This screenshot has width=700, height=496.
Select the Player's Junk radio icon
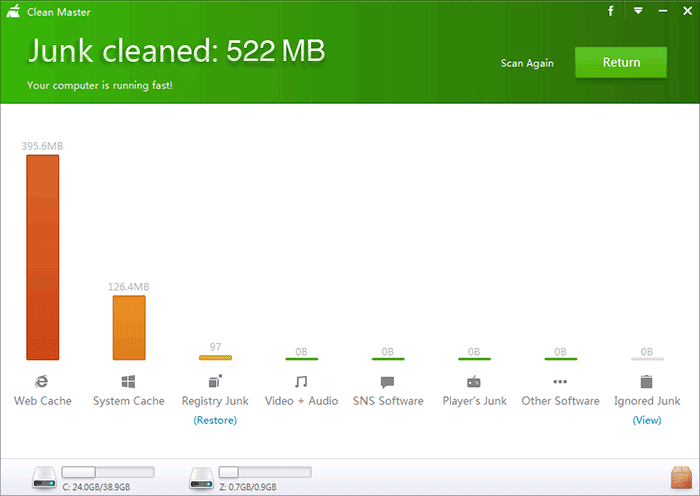click(474, 381)
